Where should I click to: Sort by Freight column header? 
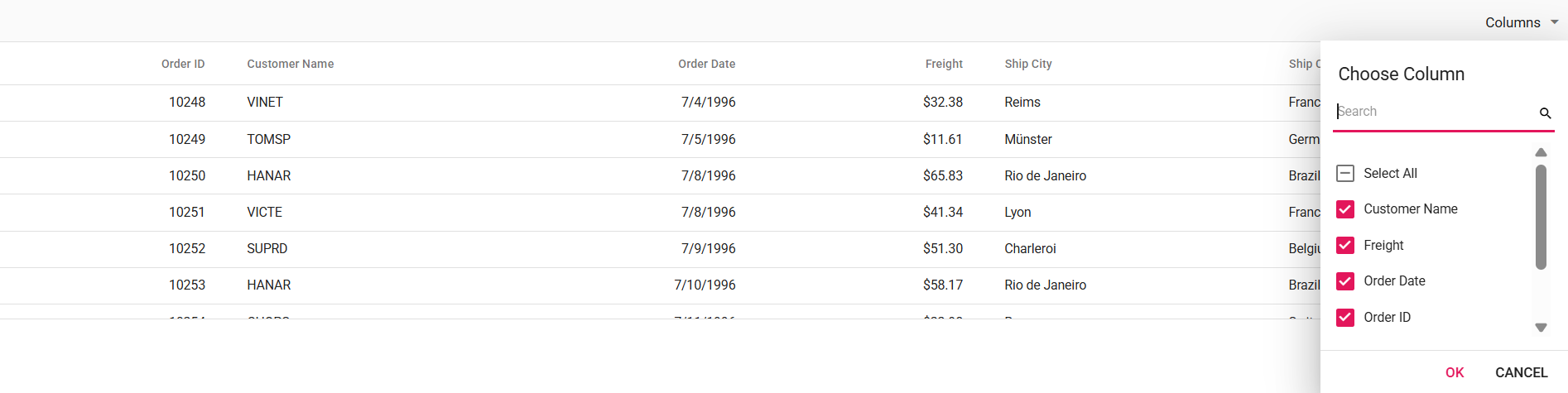pyautogui.click(x=944, y=64)
